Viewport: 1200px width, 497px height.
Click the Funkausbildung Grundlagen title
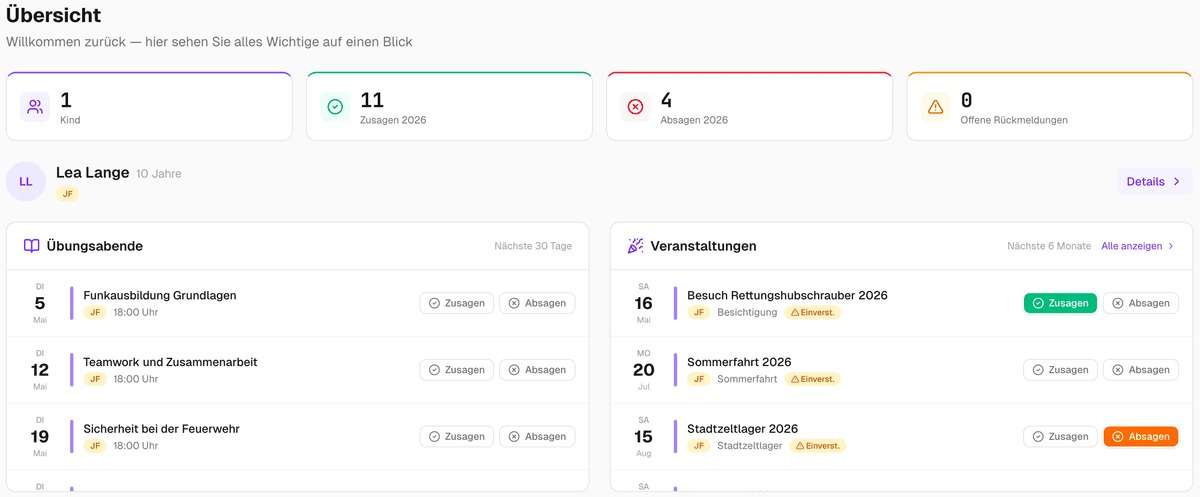click(160, 295)
